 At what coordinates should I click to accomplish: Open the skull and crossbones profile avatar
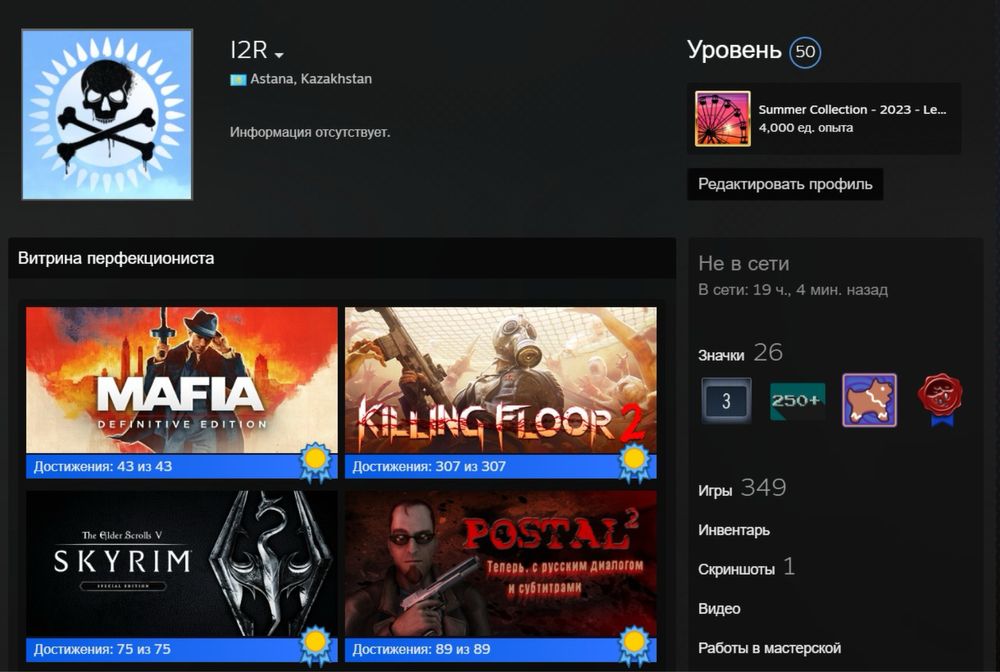point(107,115)
